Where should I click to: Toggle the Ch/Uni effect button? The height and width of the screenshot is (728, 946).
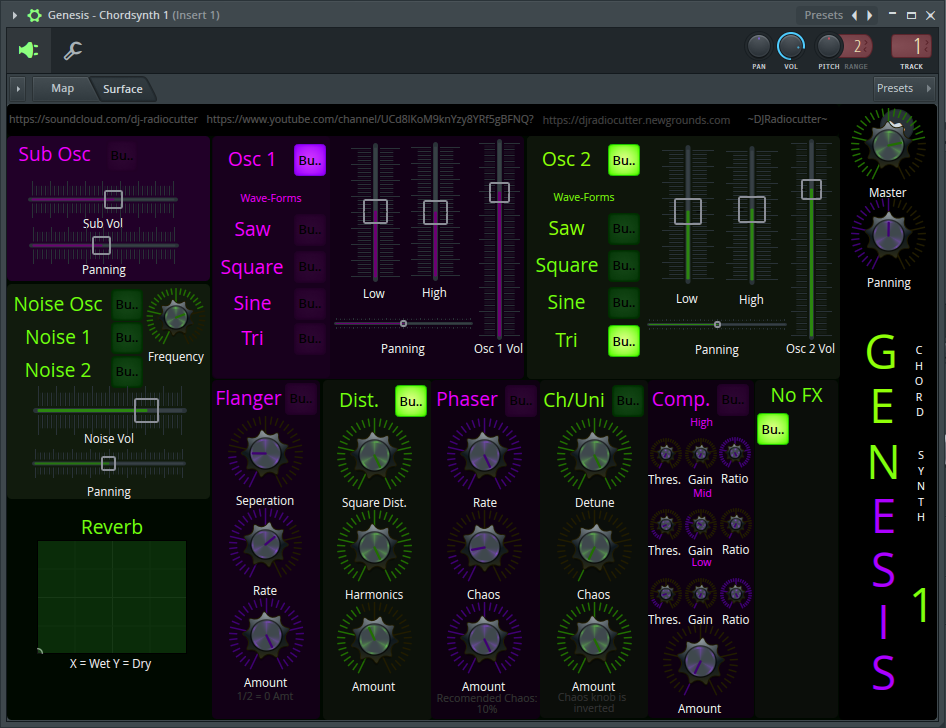[627, 401]
